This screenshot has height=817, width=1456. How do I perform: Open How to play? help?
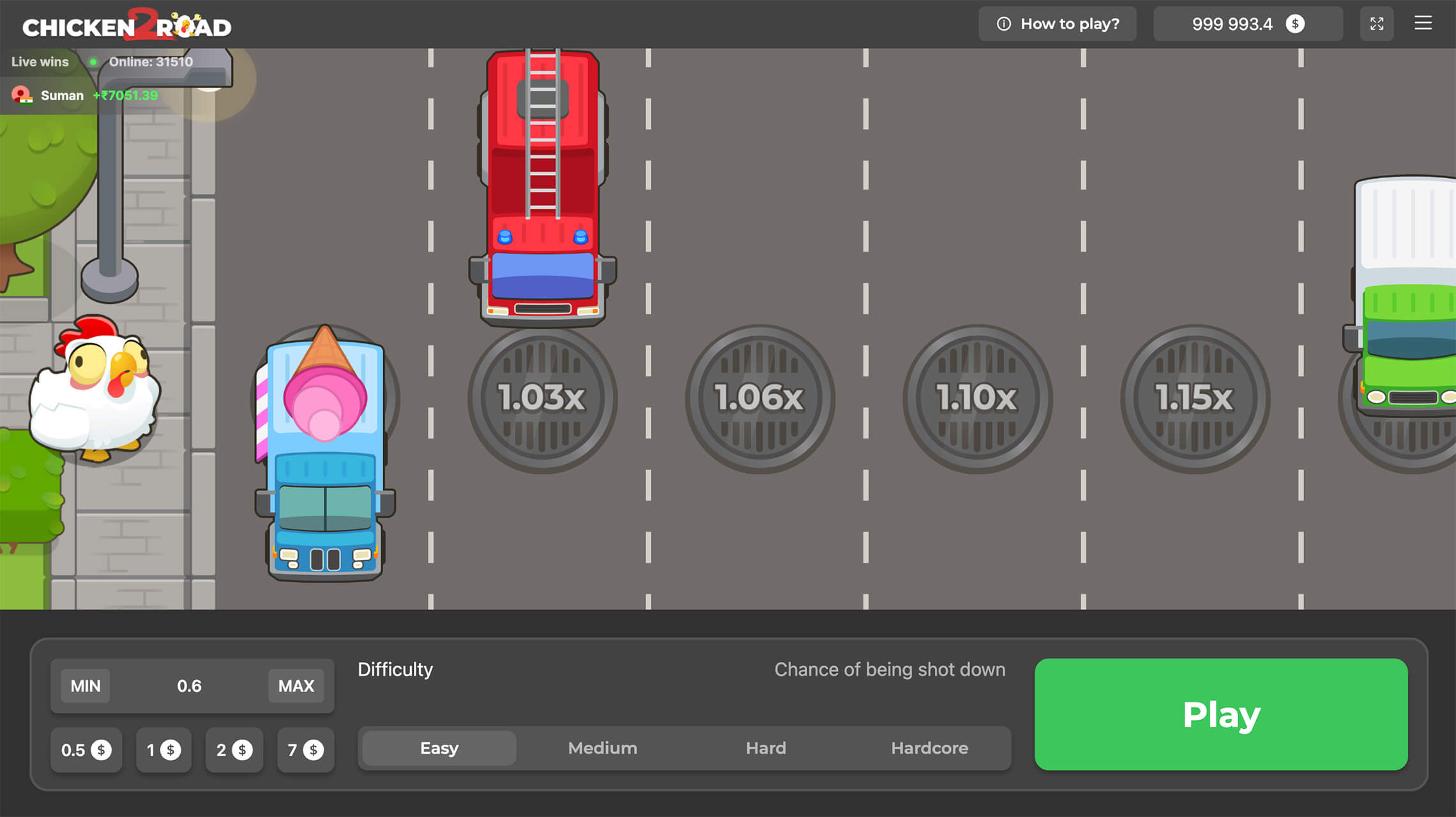click(x=1058, y=24)
